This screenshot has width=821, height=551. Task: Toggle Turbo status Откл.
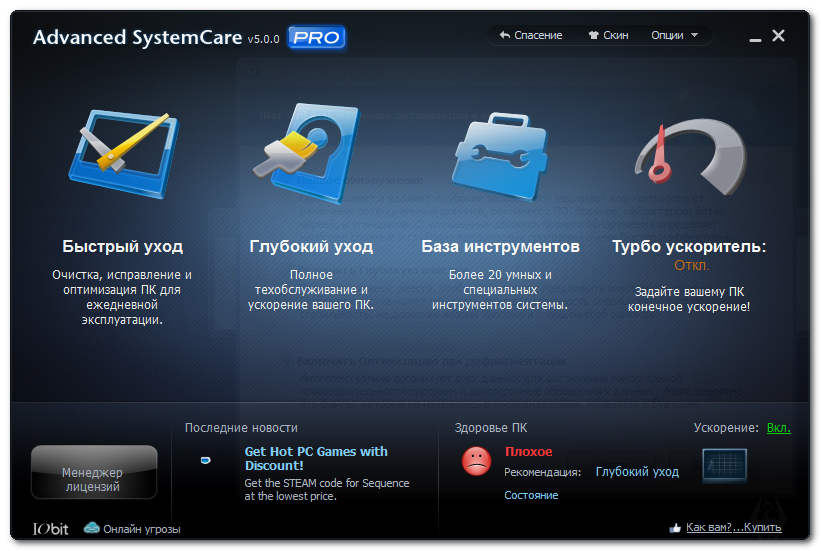[x=691, y=266]
